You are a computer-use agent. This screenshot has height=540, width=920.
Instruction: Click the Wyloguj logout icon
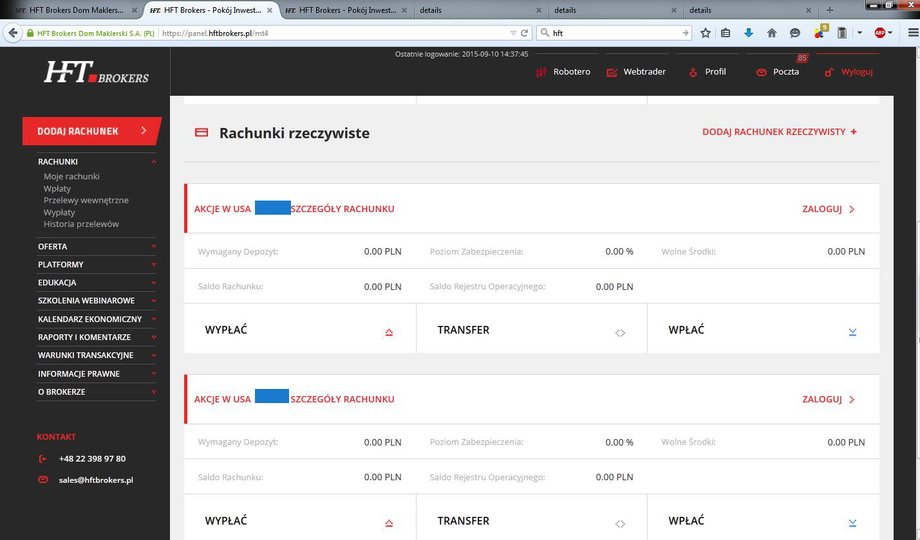tap(828, 72)
